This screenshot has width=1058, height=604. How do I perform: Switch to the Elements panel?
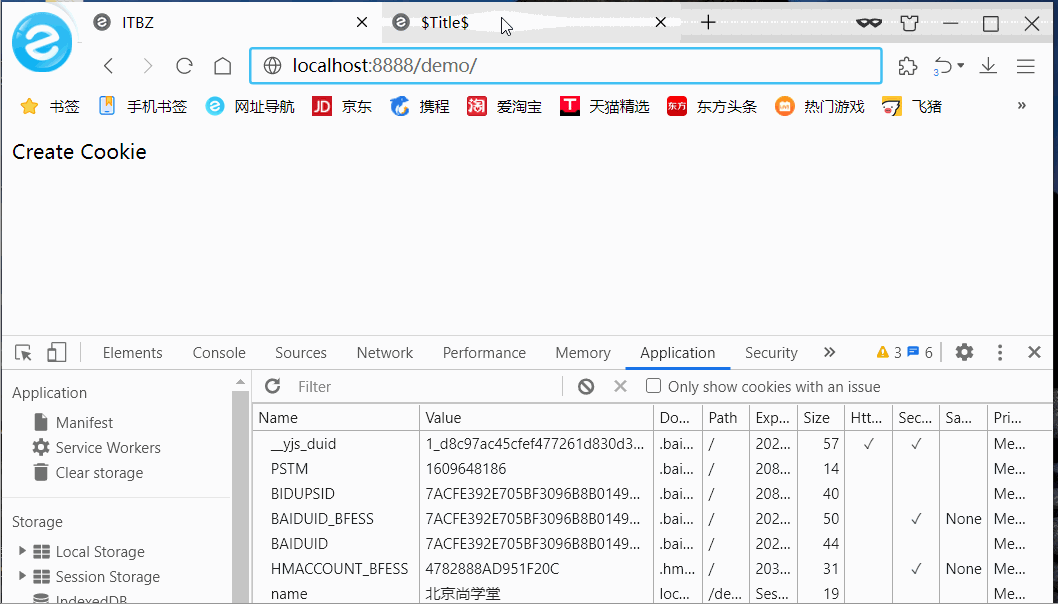[132, 353]
